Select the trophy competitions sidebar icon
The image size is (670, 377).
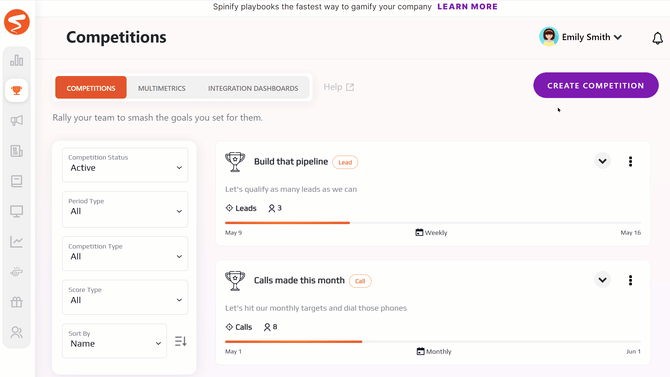click(x=17, y=90)
